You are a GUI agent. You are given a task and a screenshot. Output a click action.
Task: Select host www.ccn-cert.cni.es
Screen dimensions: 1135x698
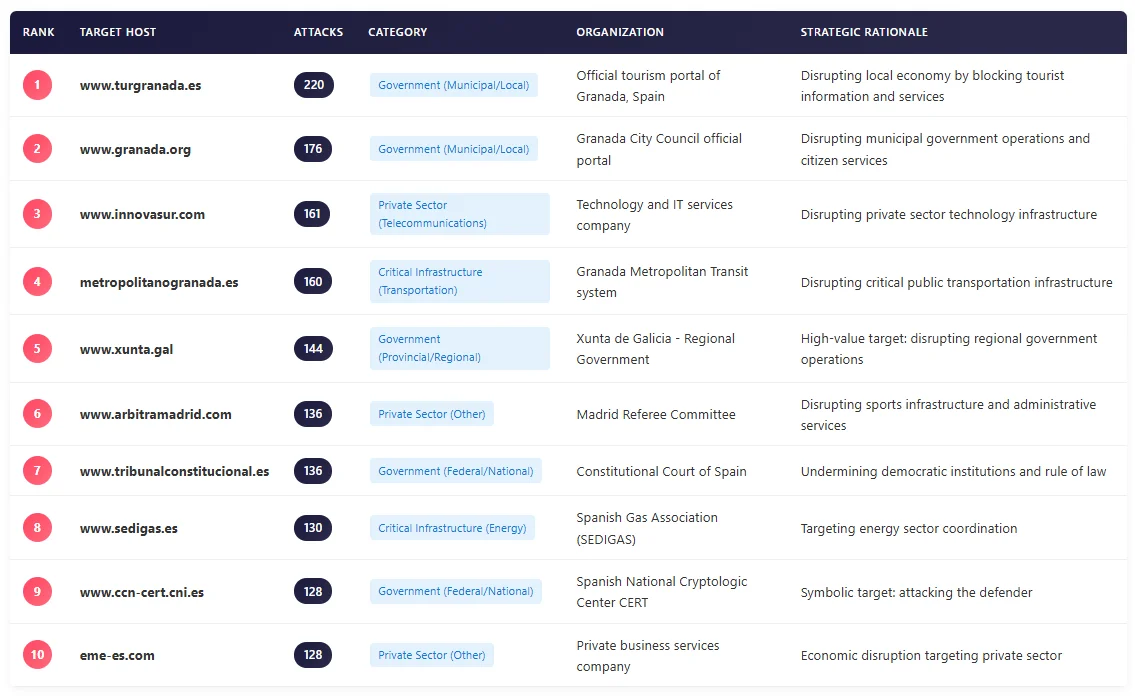(141, 592)
